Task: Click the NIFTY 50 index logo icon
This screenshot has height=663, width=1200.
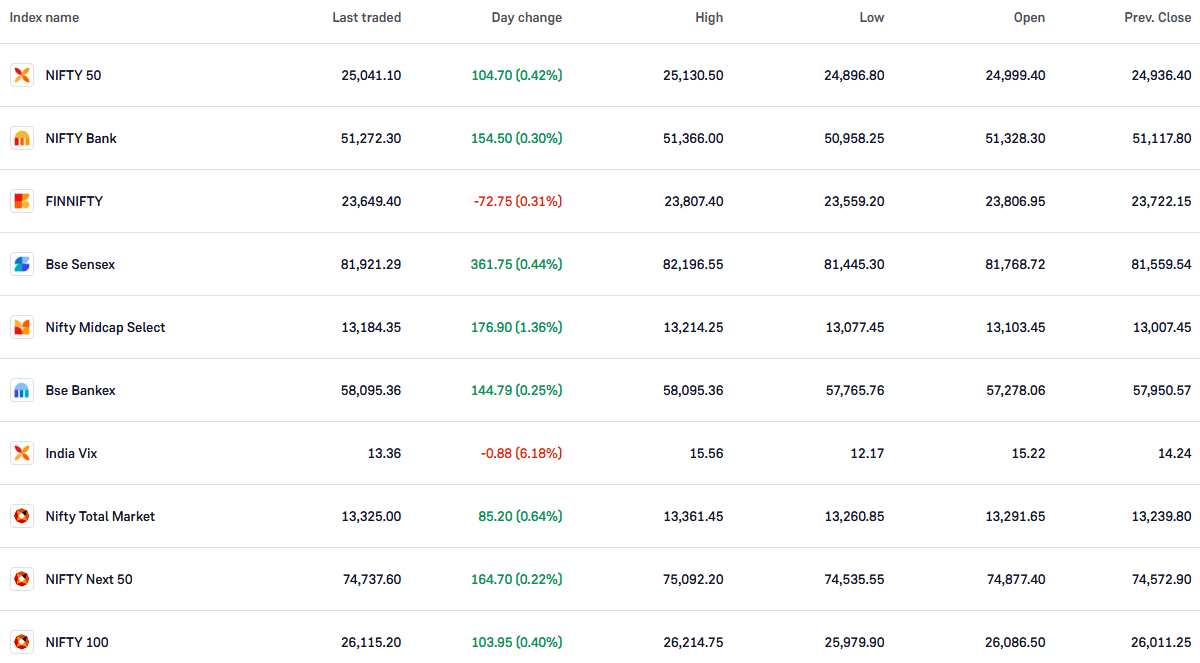Action: (x=22, y=75)
